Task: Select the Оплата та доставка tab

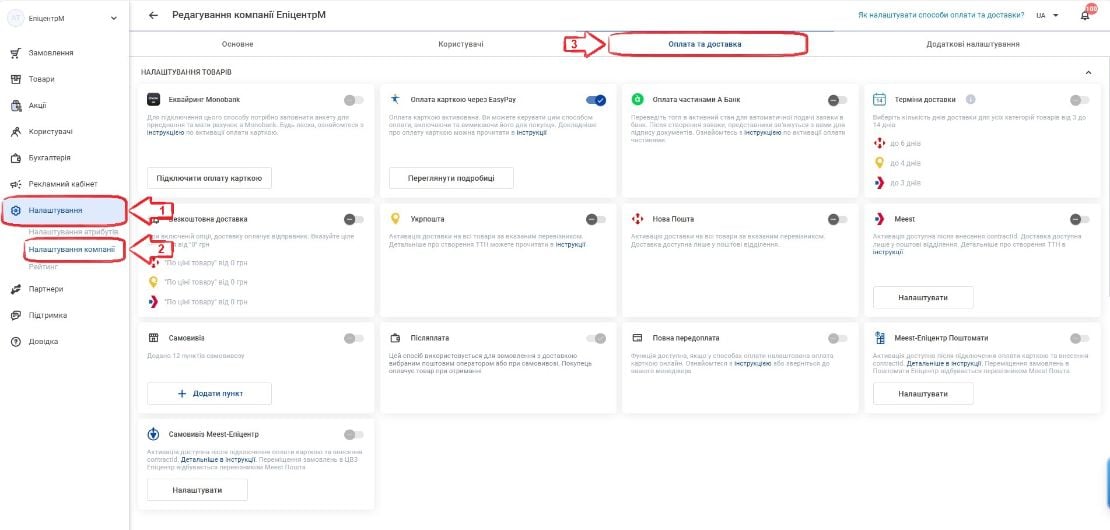Action: 705,44
